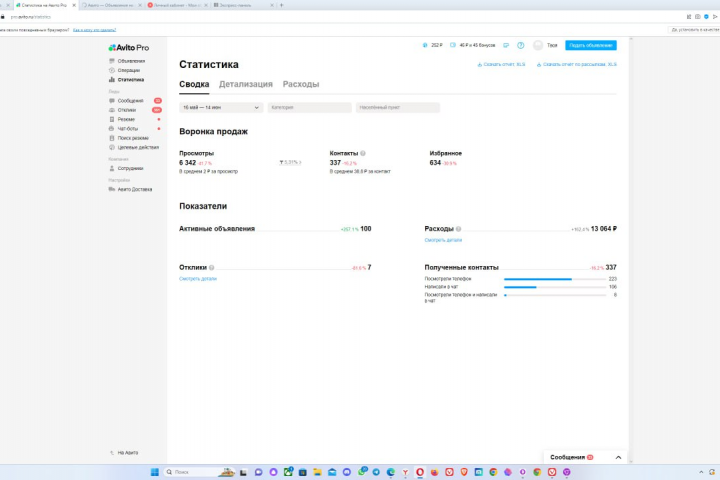Click the Категория filter input field
Screen dimensions: 720x480
click(309, 107)
